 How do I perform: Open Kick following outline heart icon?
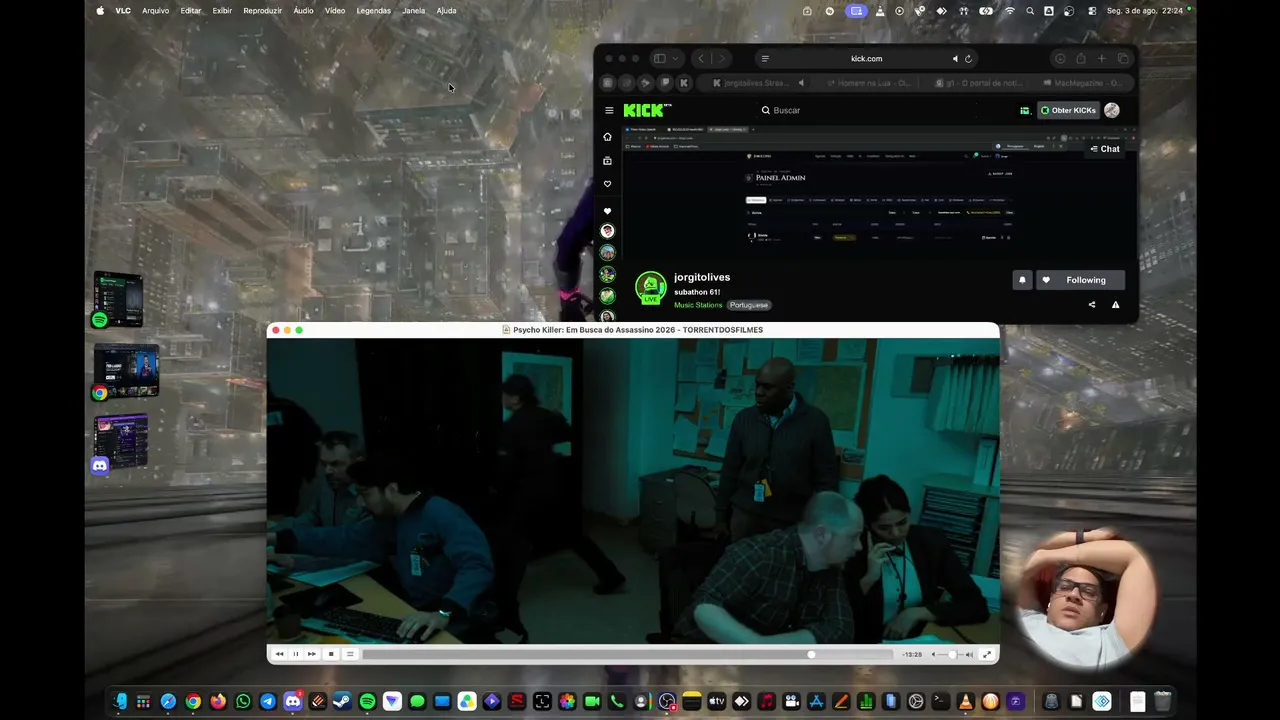[607, 184]
